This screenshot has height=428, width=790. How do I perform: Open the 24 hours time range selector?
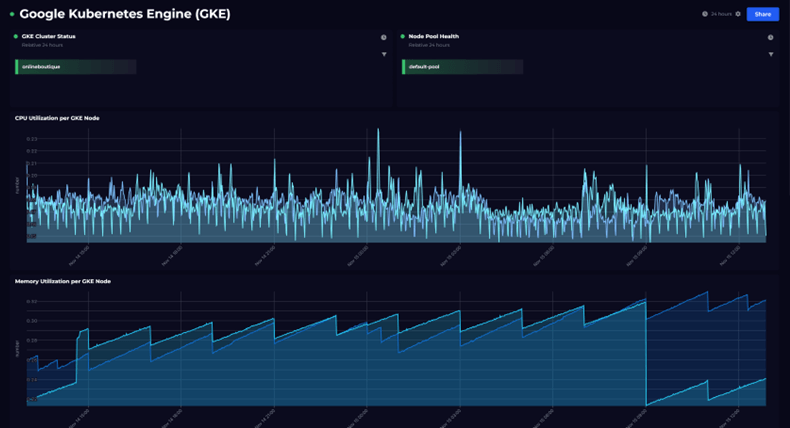click(x=720, y=14)
